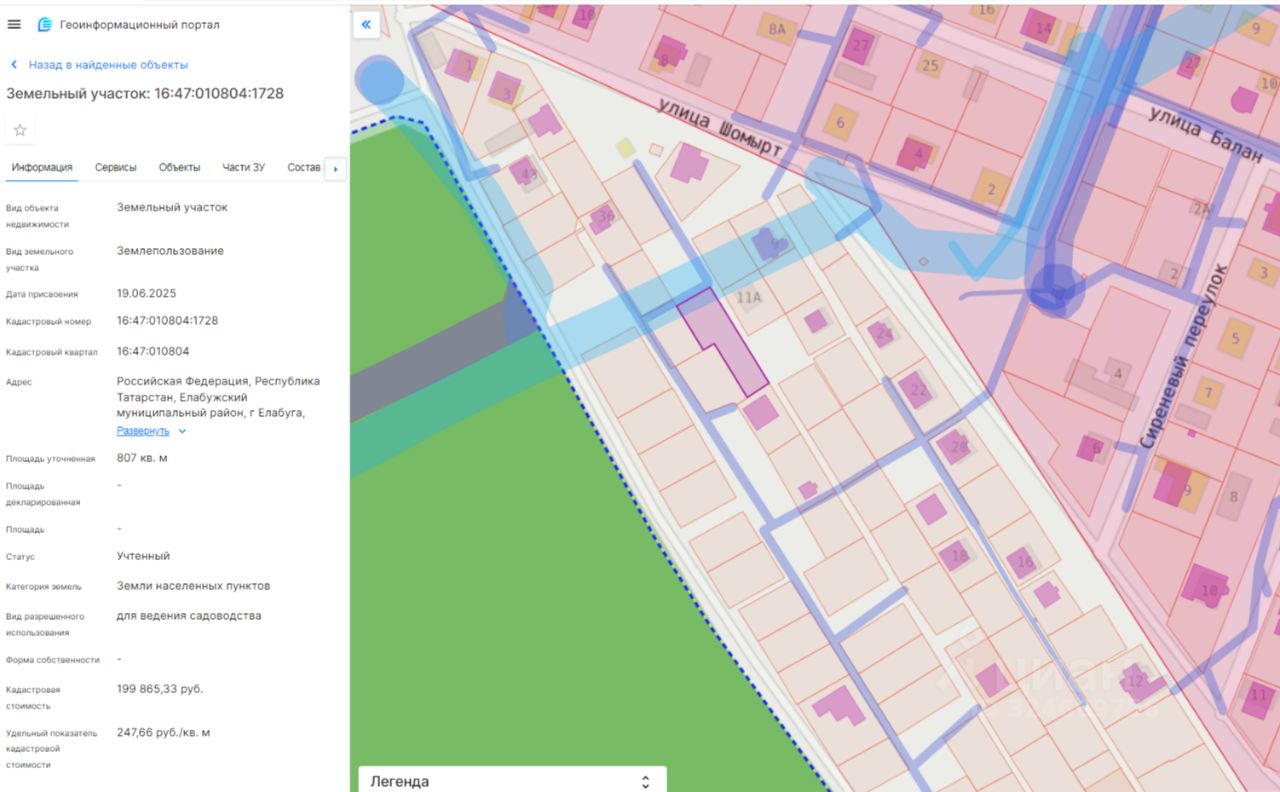
Task: Click house number 14 on the map
Action: click(1043, 28)
